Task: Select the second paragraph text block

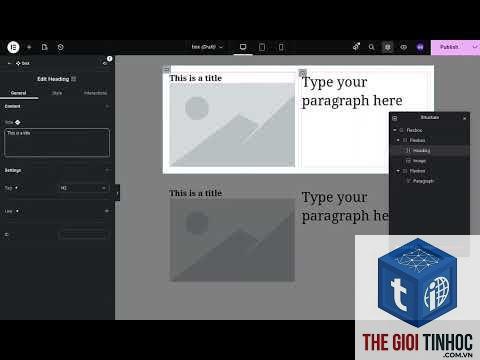Action: (x=345, y=207)
